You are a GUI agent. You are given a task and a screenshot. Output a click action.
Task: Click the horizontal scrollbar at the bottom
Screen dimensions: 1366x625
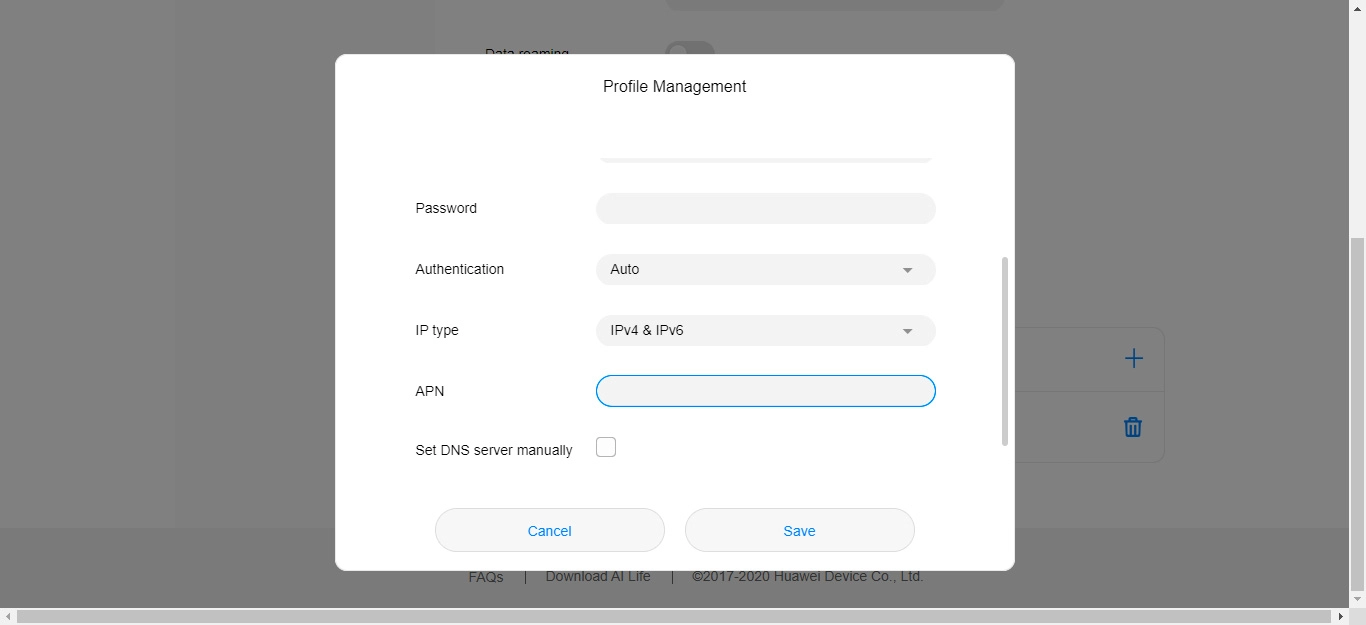pyautogui.click(x=670, y=617)
